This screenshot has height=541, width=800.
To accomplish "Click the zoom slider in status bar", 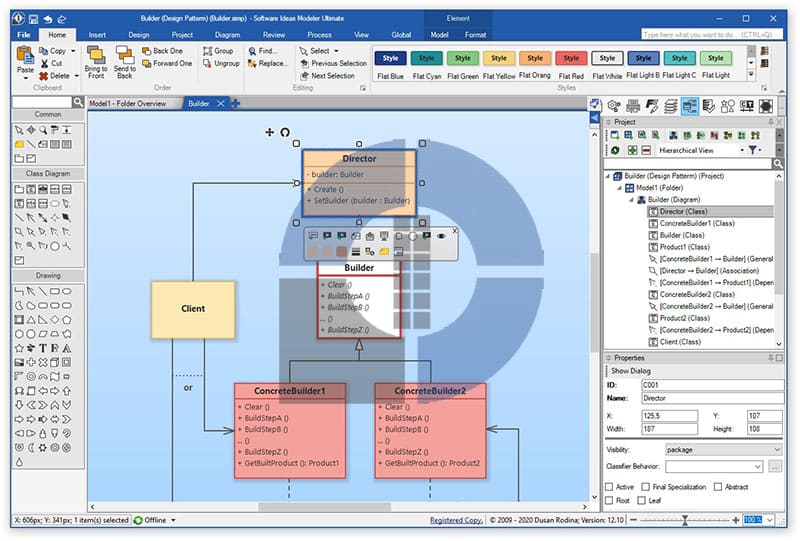I will click(x=685, y=520).
